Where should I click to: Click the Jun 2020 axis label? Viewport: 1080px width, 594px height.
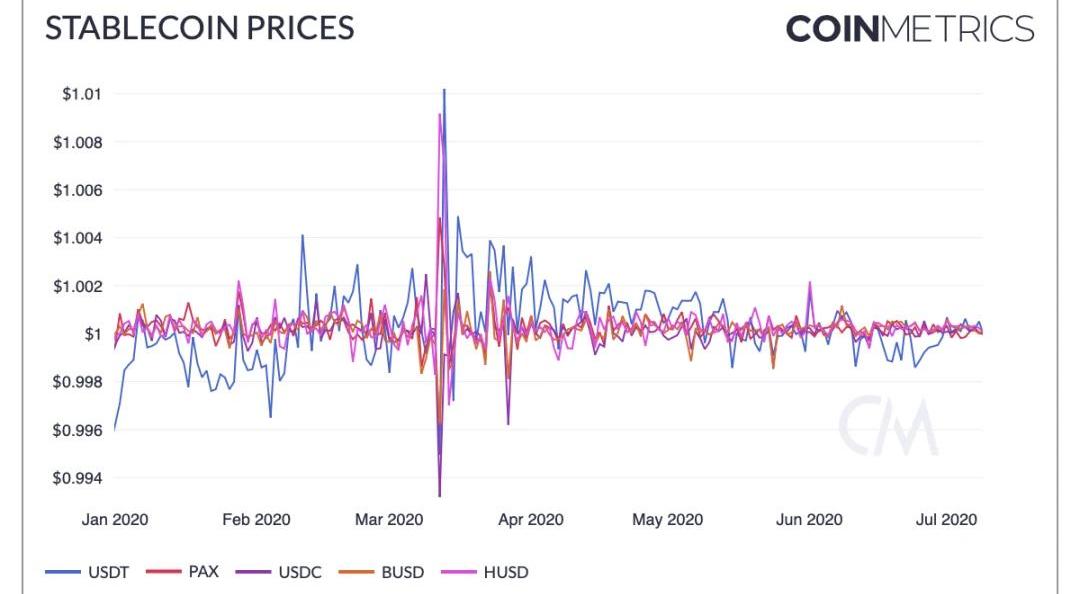click(808, 520)
